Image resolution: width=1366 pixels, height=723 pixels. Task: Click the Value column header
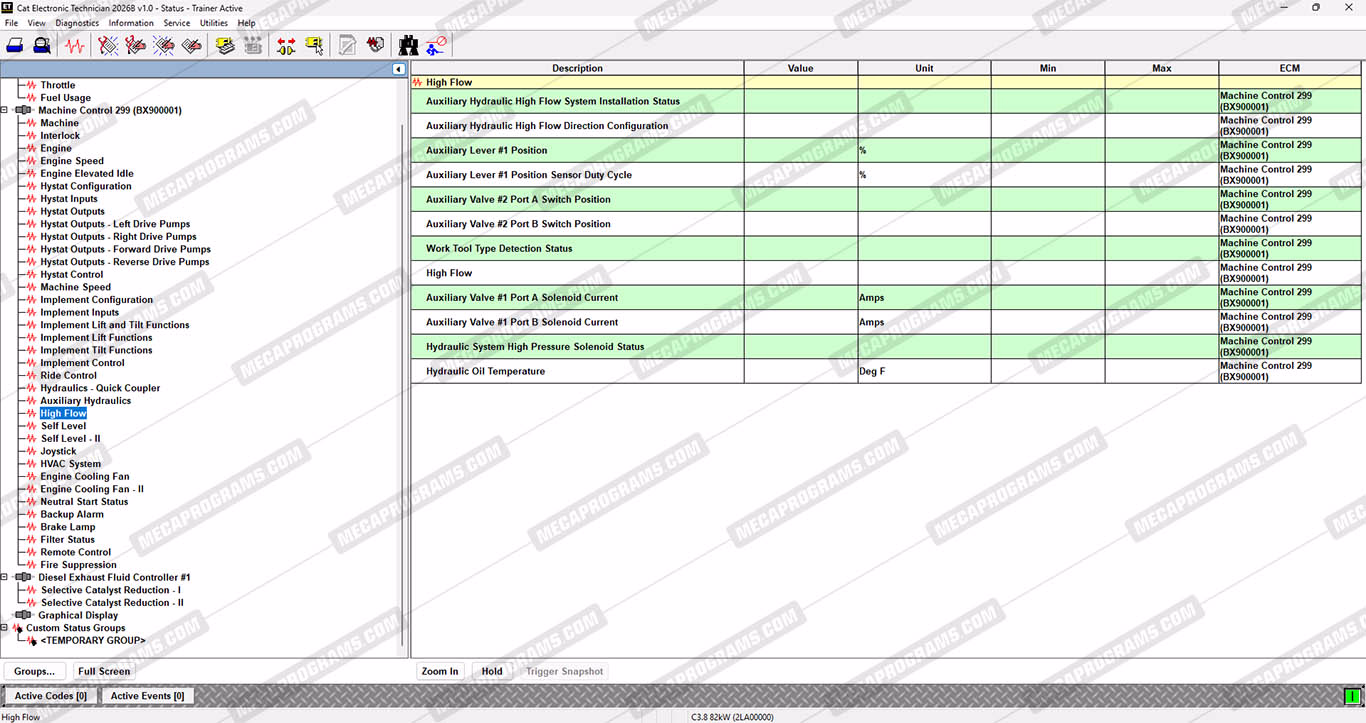point(801,69)
